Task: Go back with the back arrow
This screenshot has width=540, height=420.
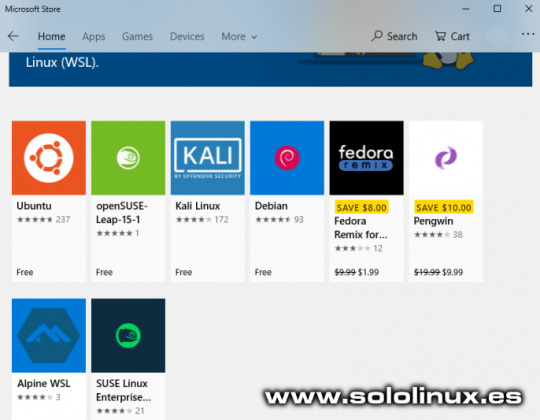Action: coord(13,36)
